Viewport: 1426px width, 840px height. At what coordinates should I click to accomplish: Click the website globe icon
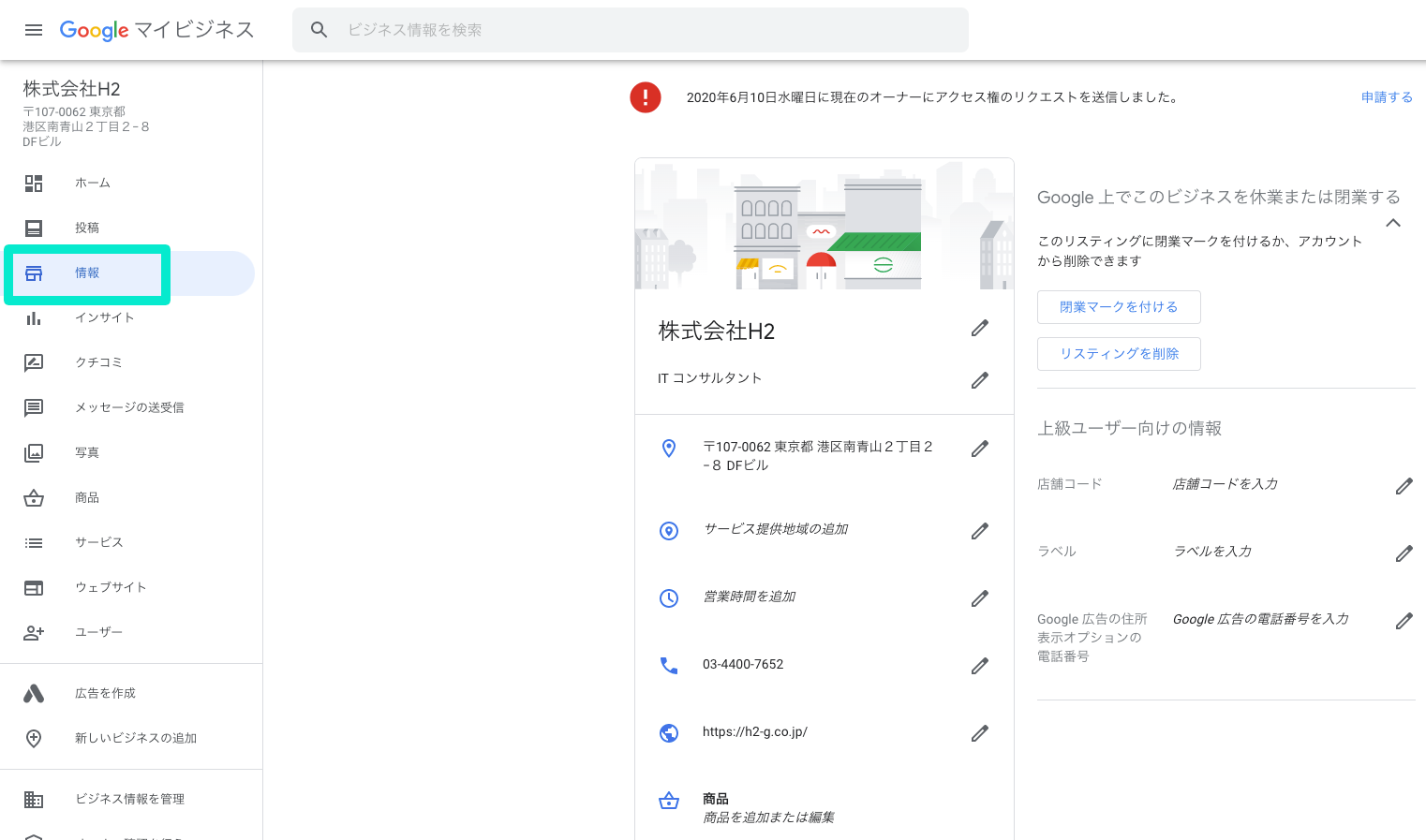[x=669, y=733]
